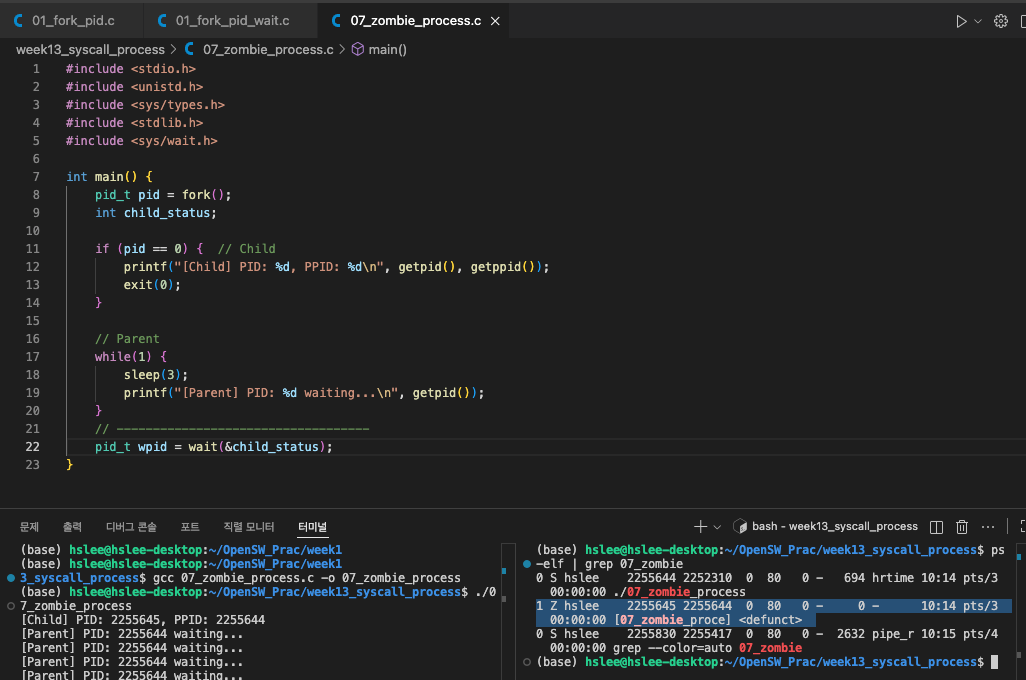Click #include <sys/wait.h> line

141,141
